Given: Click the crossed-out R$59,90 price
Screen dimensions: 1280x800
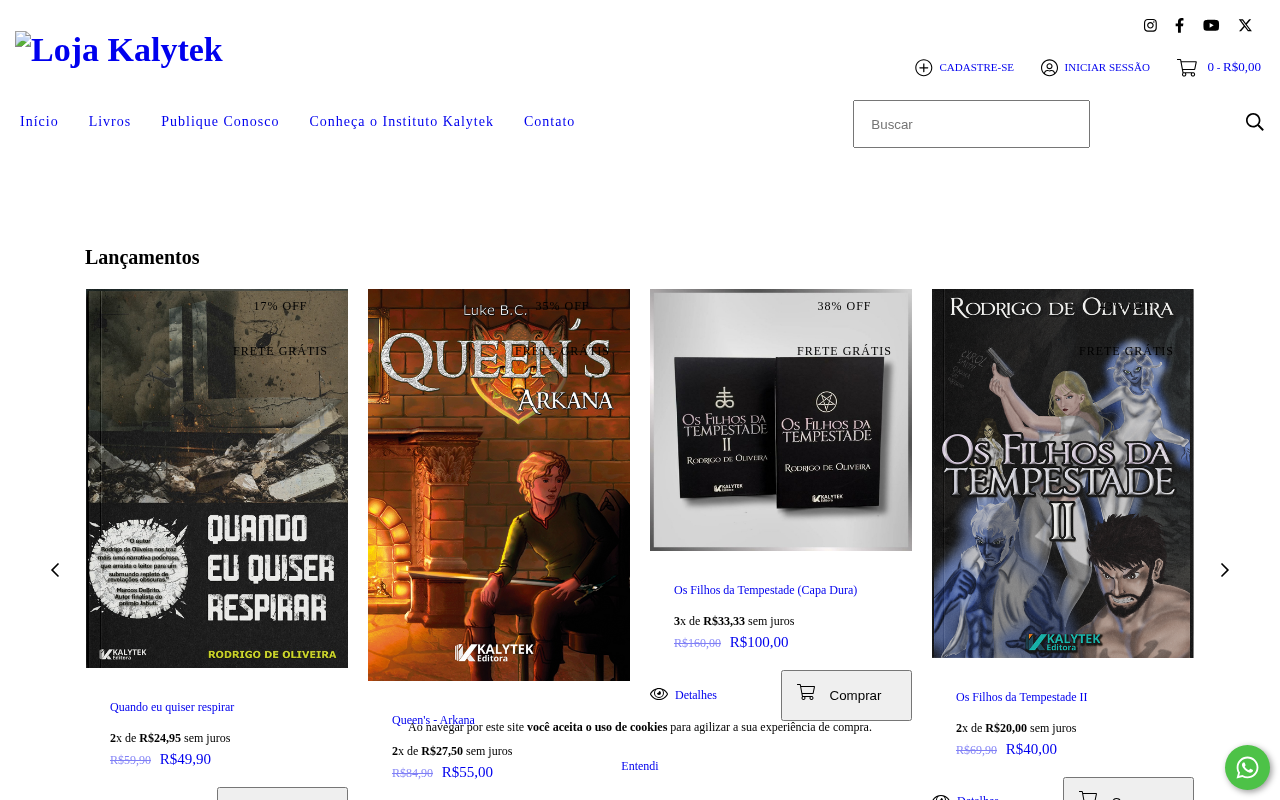Looking at the screenshot, I should click(x=130, y=760).
